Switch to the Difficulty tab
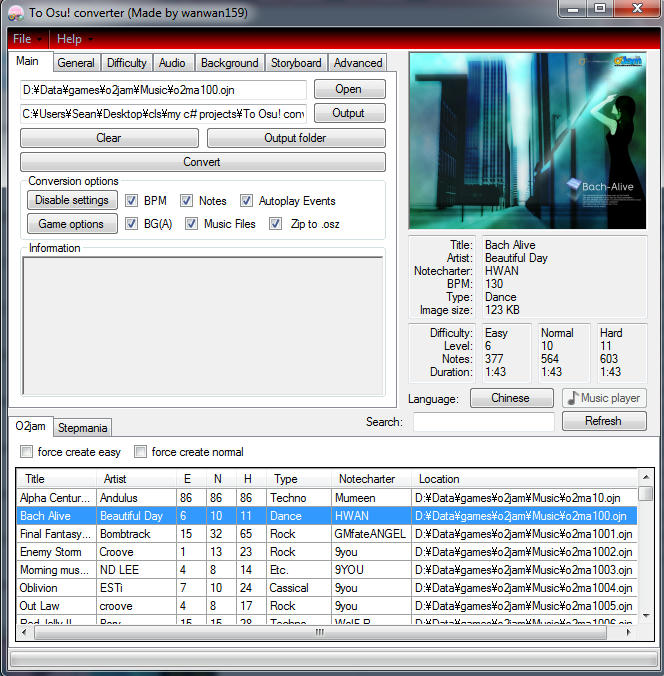The height and width of the screenshot is (676, 664). pyautogui.click(x=126, y=63)
